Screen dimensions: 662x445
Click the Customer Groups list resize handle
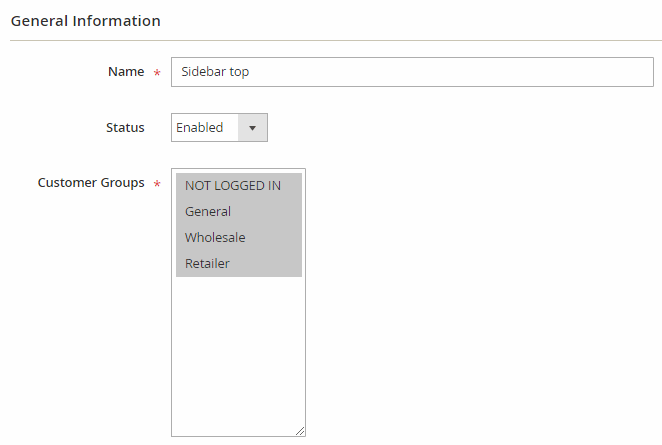[299, 430]
